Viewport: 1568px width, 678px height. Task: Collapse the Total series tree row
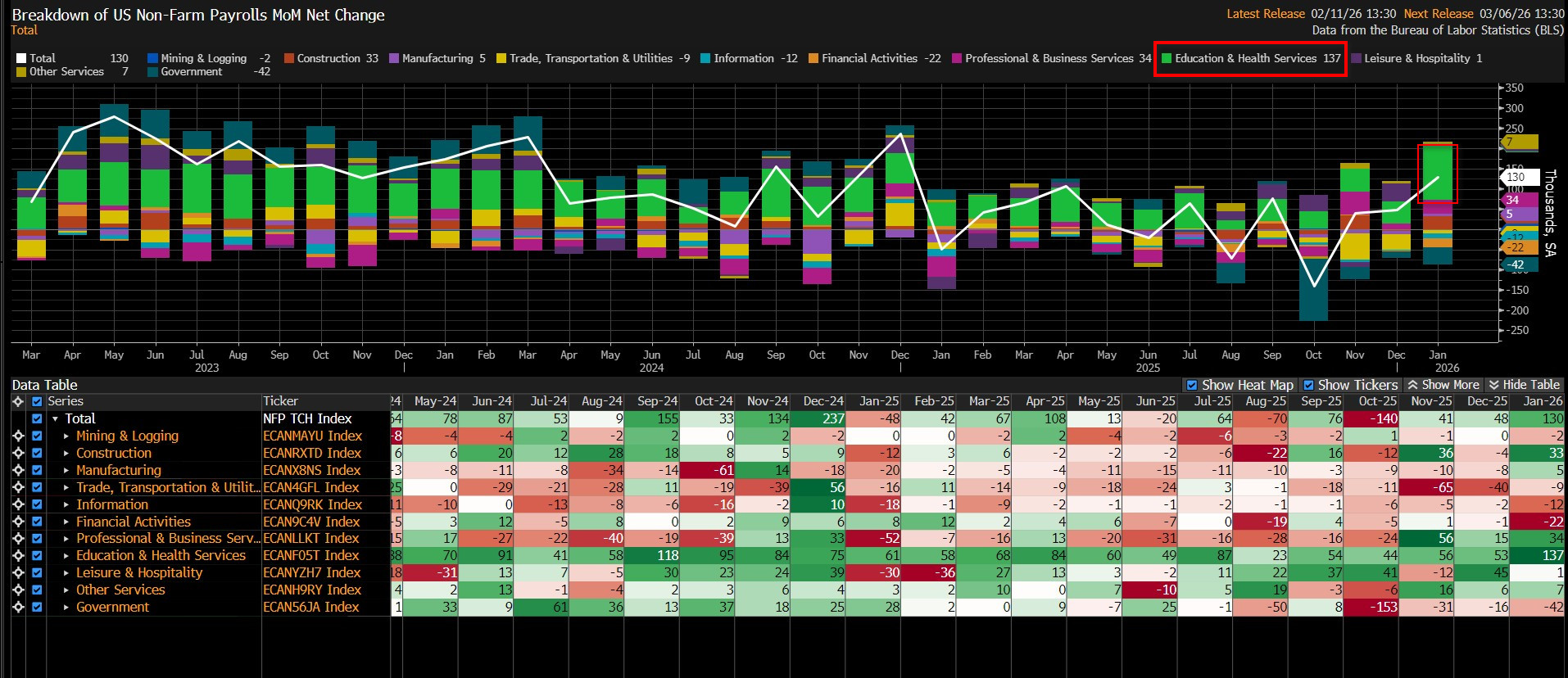pos(56,419)
